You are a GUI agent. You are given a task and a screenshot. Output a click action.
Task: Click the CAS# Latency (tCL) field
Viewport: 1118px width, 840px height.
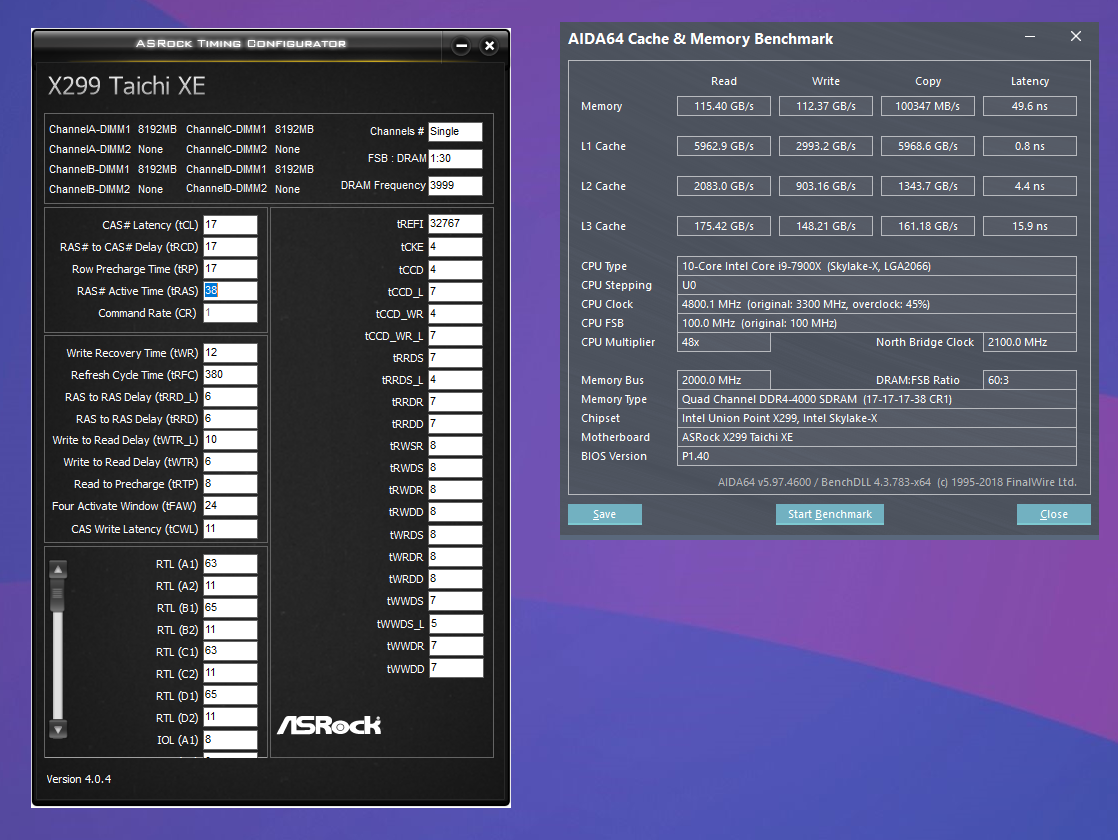230,225
